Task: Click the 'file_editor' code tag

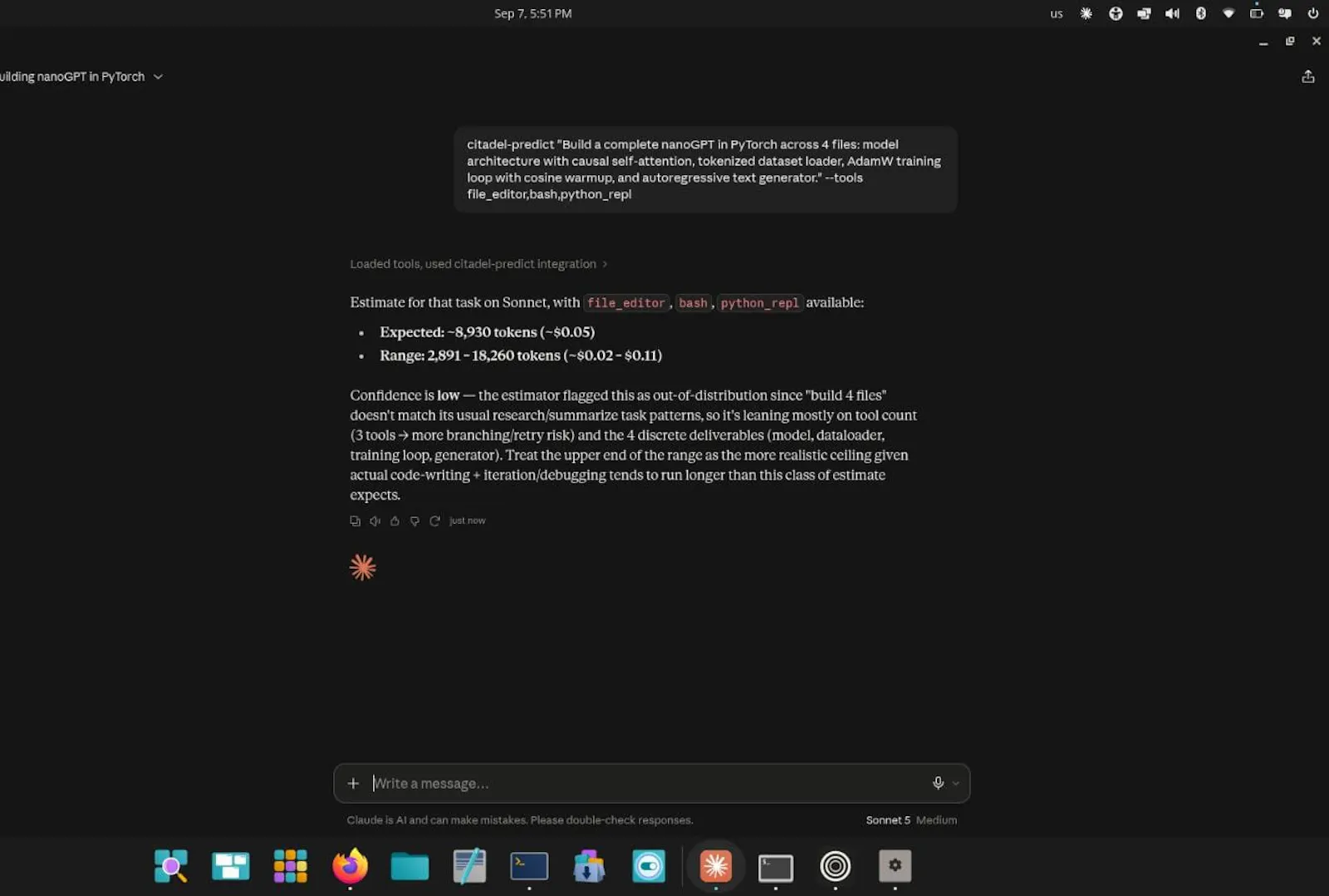Action: click(x=626, y=303)
